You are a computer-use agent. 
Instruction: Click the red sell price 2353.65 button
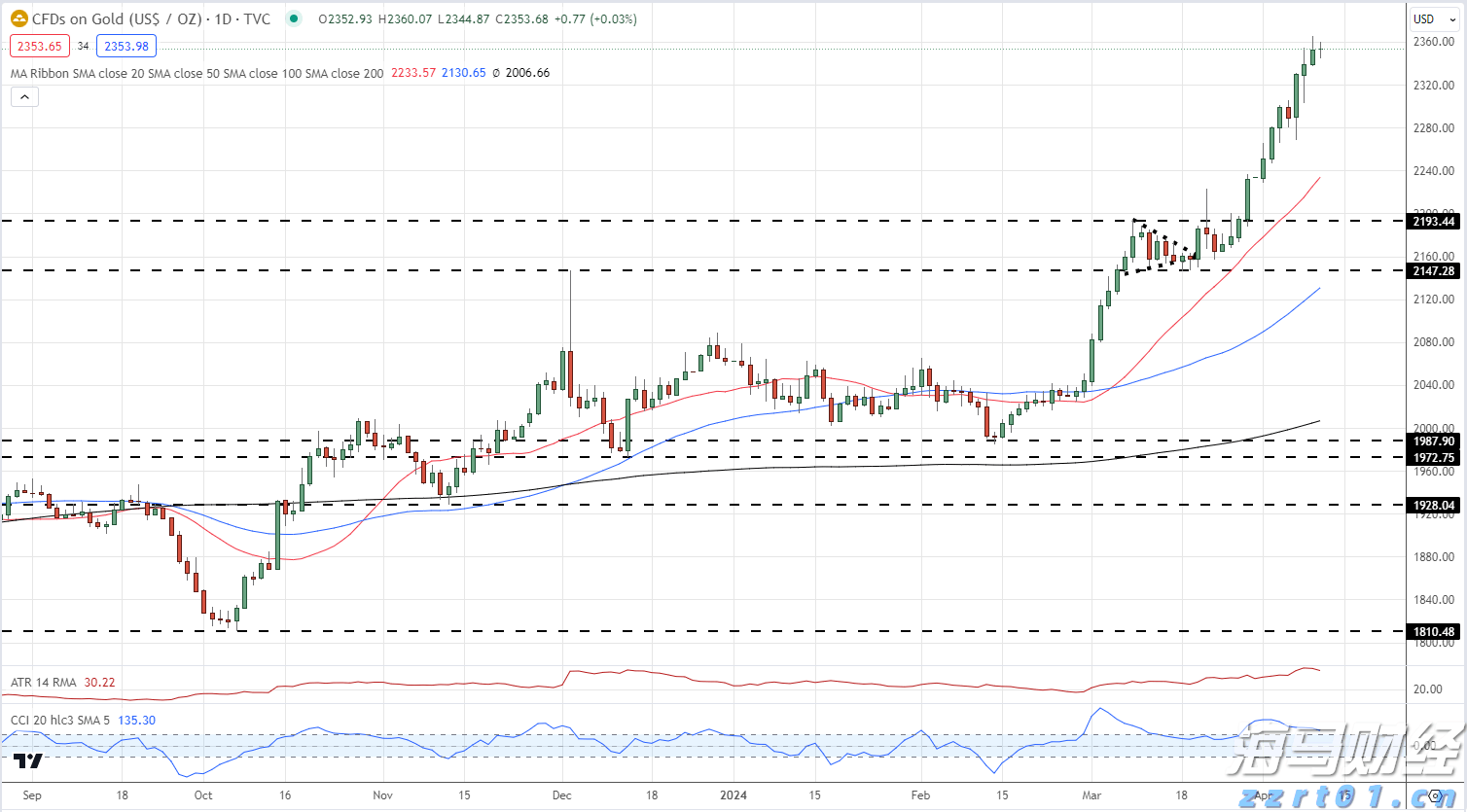(40, 46)
